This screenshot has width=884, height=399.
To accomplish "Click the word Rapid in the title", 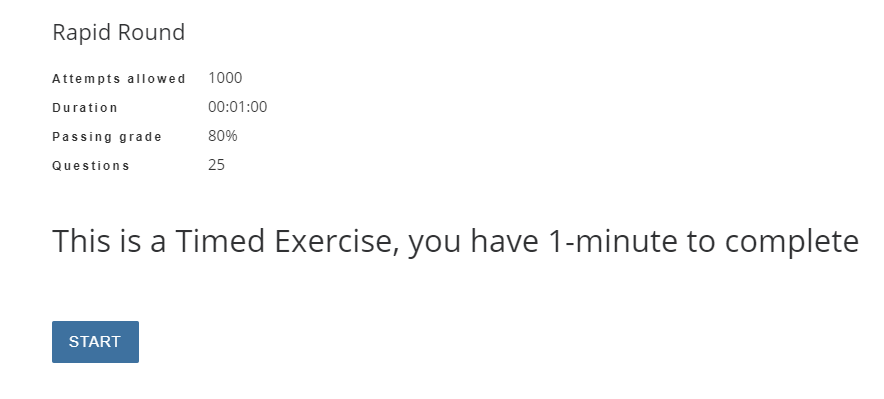I will pyautogui.click(x=79, y=33).
